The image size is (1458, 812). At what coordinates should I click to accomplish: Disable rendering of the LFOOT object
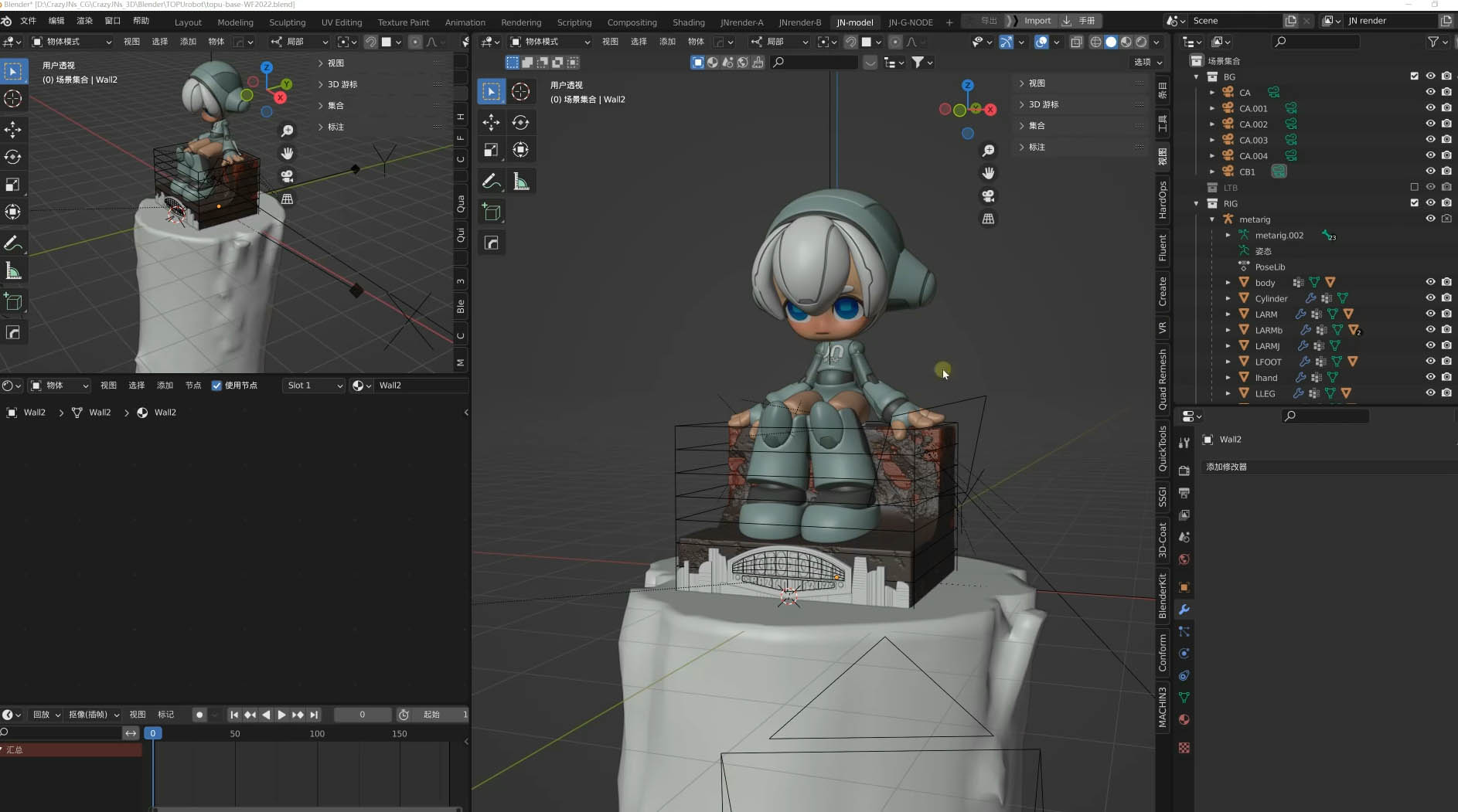click(1446, 362)
